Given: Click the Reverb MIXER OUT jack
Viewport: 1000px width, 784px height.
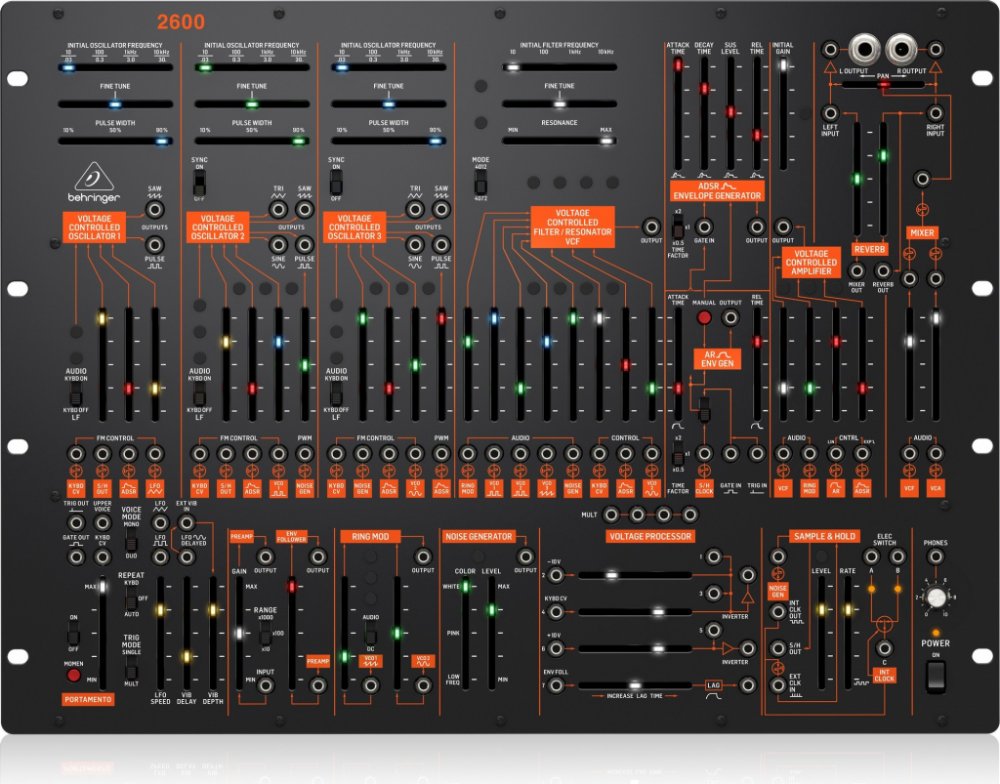Looking at the screenshot, I should pyautogui.click(x=856, y=271).
